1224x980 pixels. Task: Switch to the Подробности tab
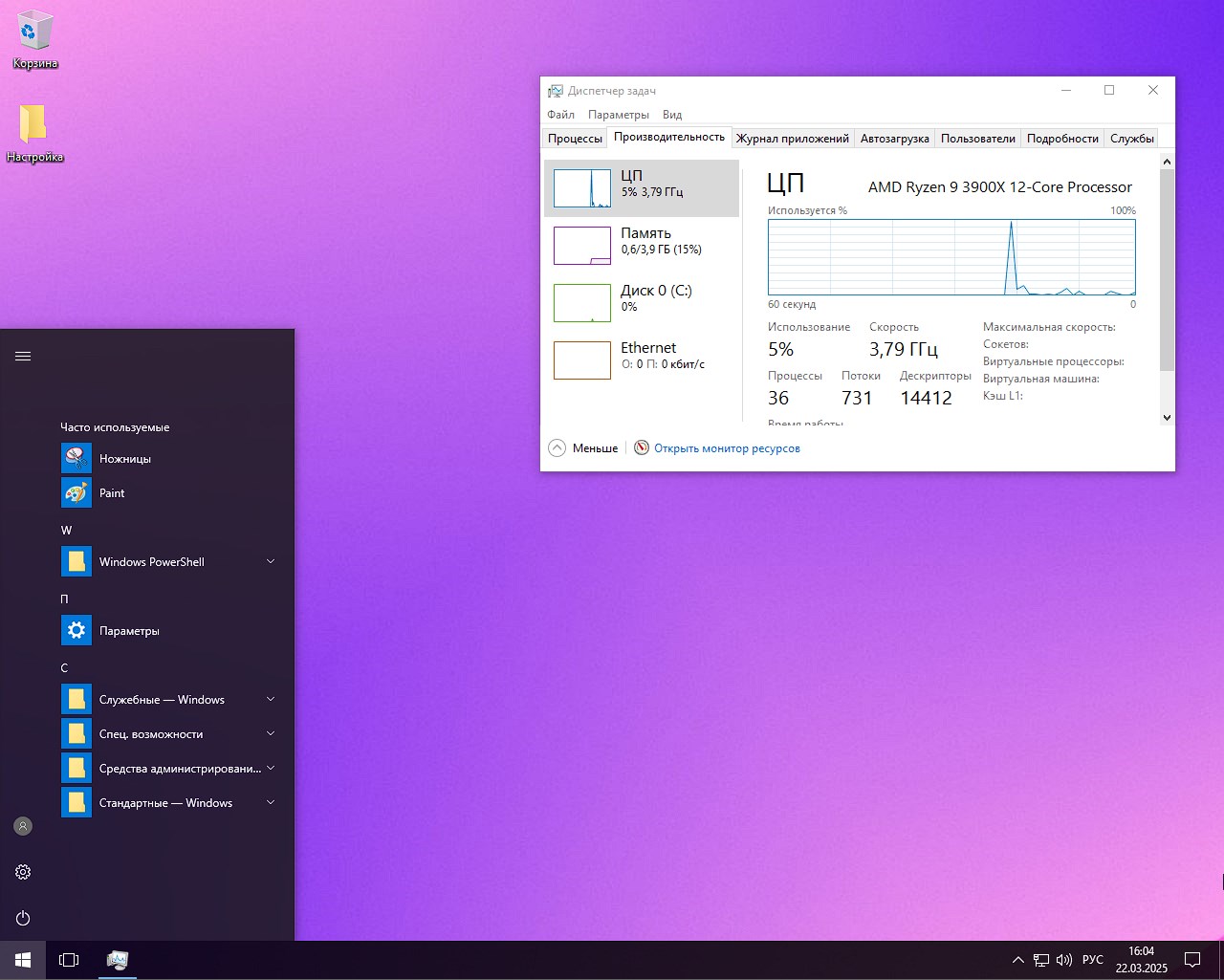1062,139
